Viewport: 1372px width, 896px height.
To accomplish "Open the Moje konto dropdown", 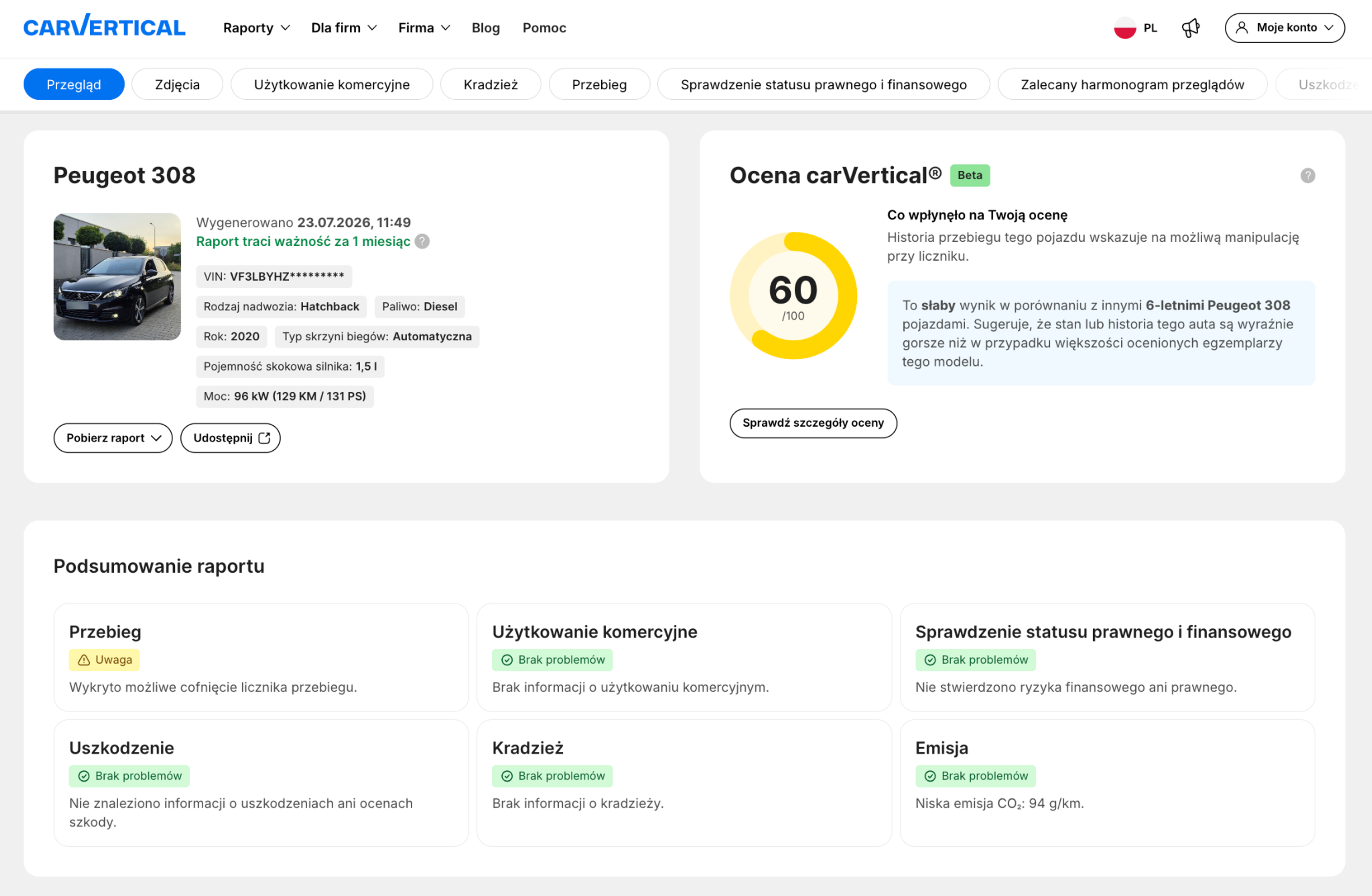I will pyautogui.click(x=1284, y=27).
